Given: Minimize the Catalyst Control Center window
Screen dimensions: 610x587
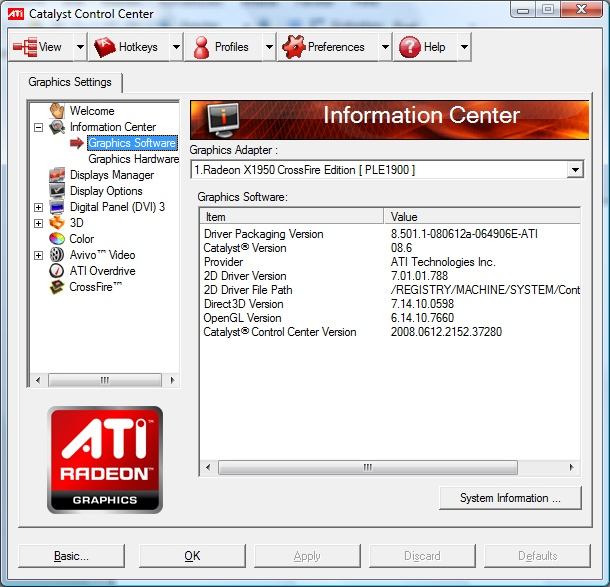Looking at the screenshot, I should coord(523,9).
